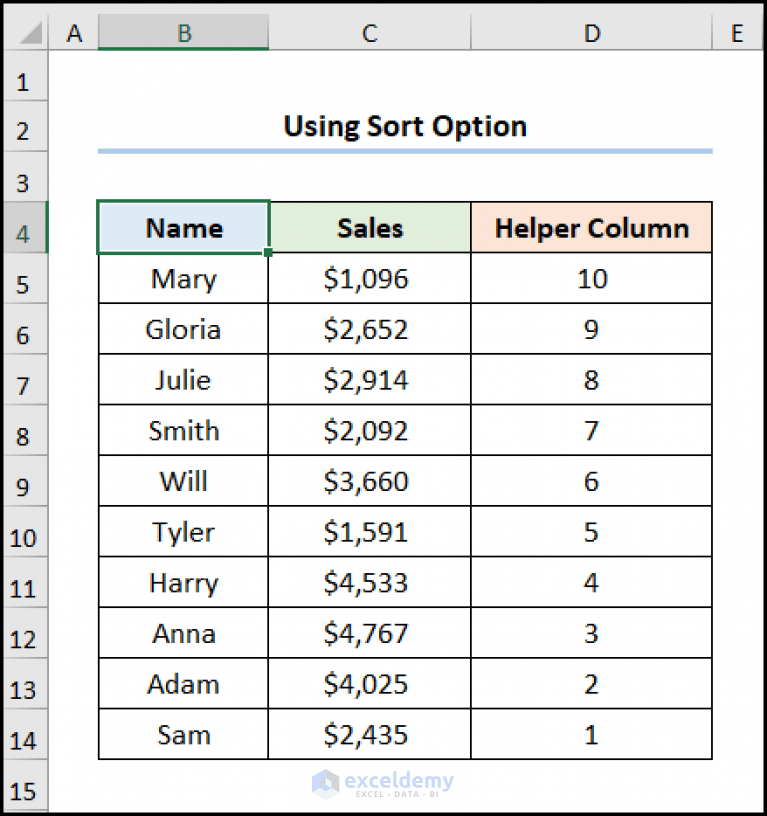This screenshot has width=767, height=816.
Task: Click the helper value 10 cell
Action: coord(591,279)
